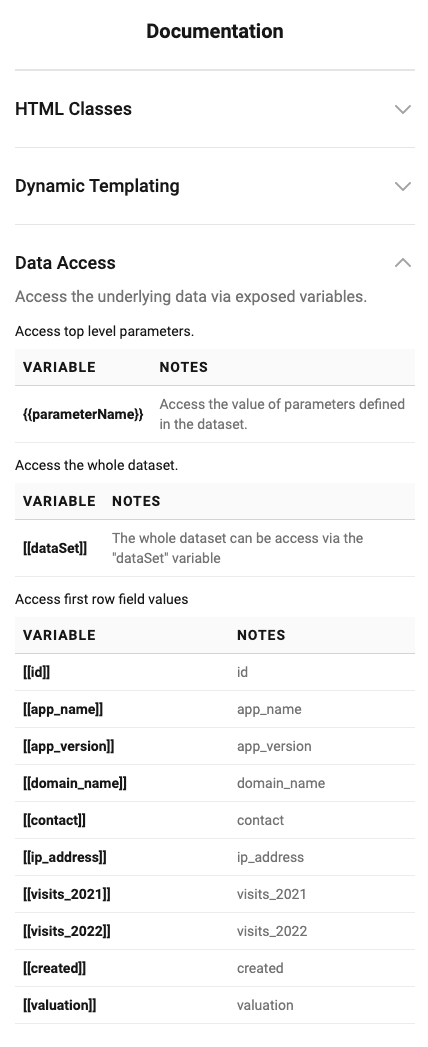Select the [[app_name]] variable
This screenshot has width=428, height=1047.
pyautogui.click(x=63, y=709)
